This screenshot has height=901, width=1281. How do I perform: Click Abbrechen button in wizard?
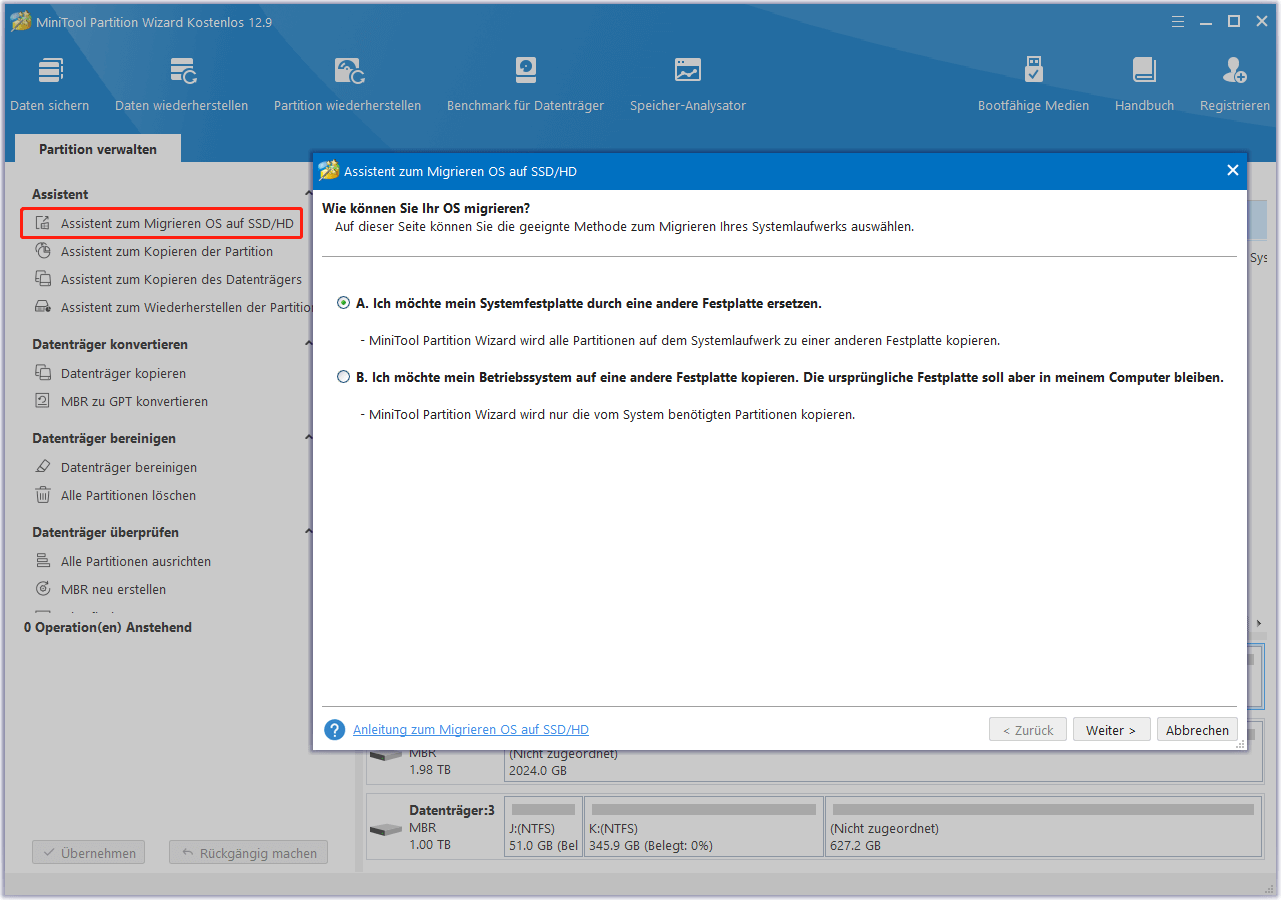coord(1197,730)
